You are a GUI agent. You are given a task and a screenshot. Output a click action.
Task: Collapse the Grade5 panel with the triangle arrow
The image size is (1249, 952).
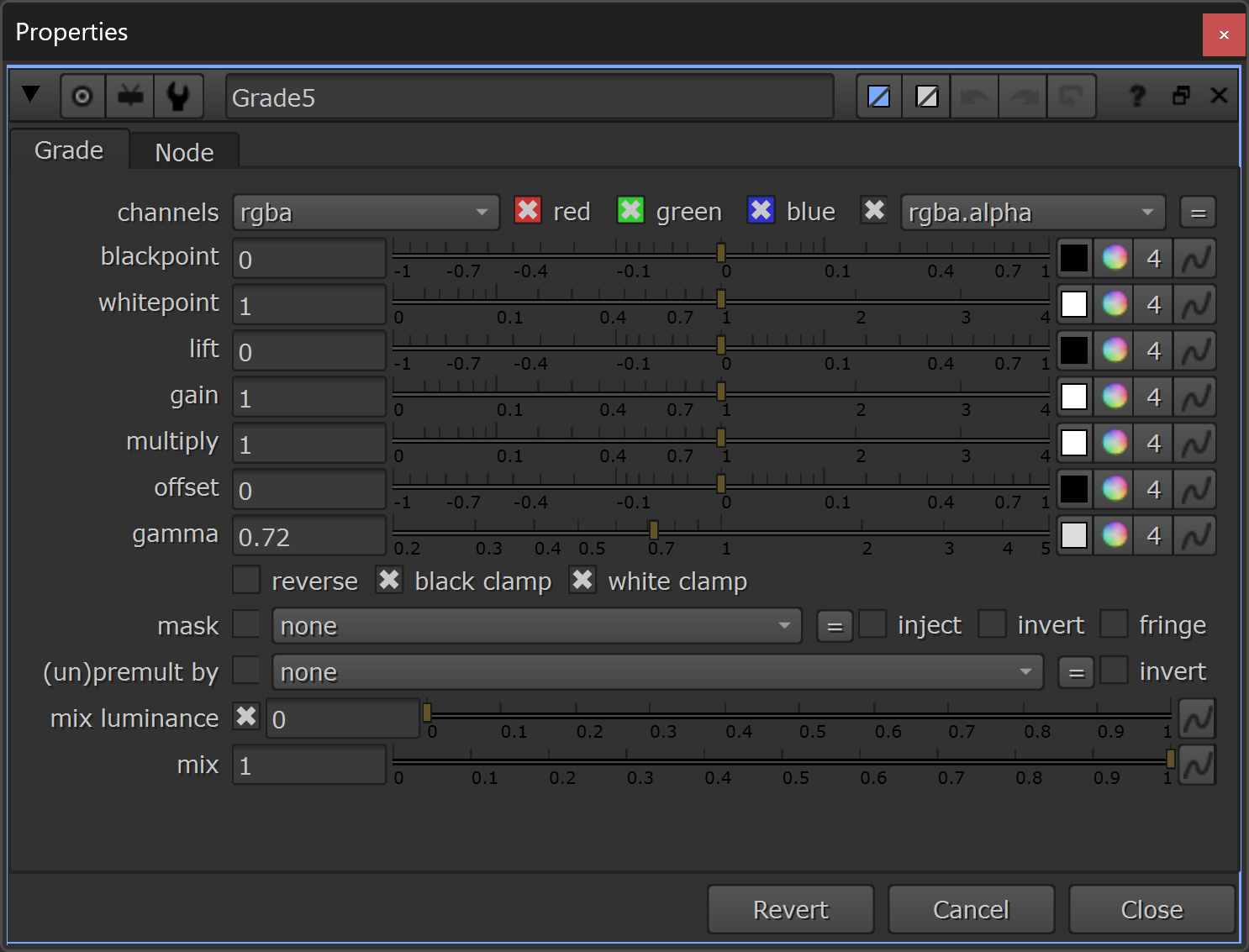[x=31, y=94]
